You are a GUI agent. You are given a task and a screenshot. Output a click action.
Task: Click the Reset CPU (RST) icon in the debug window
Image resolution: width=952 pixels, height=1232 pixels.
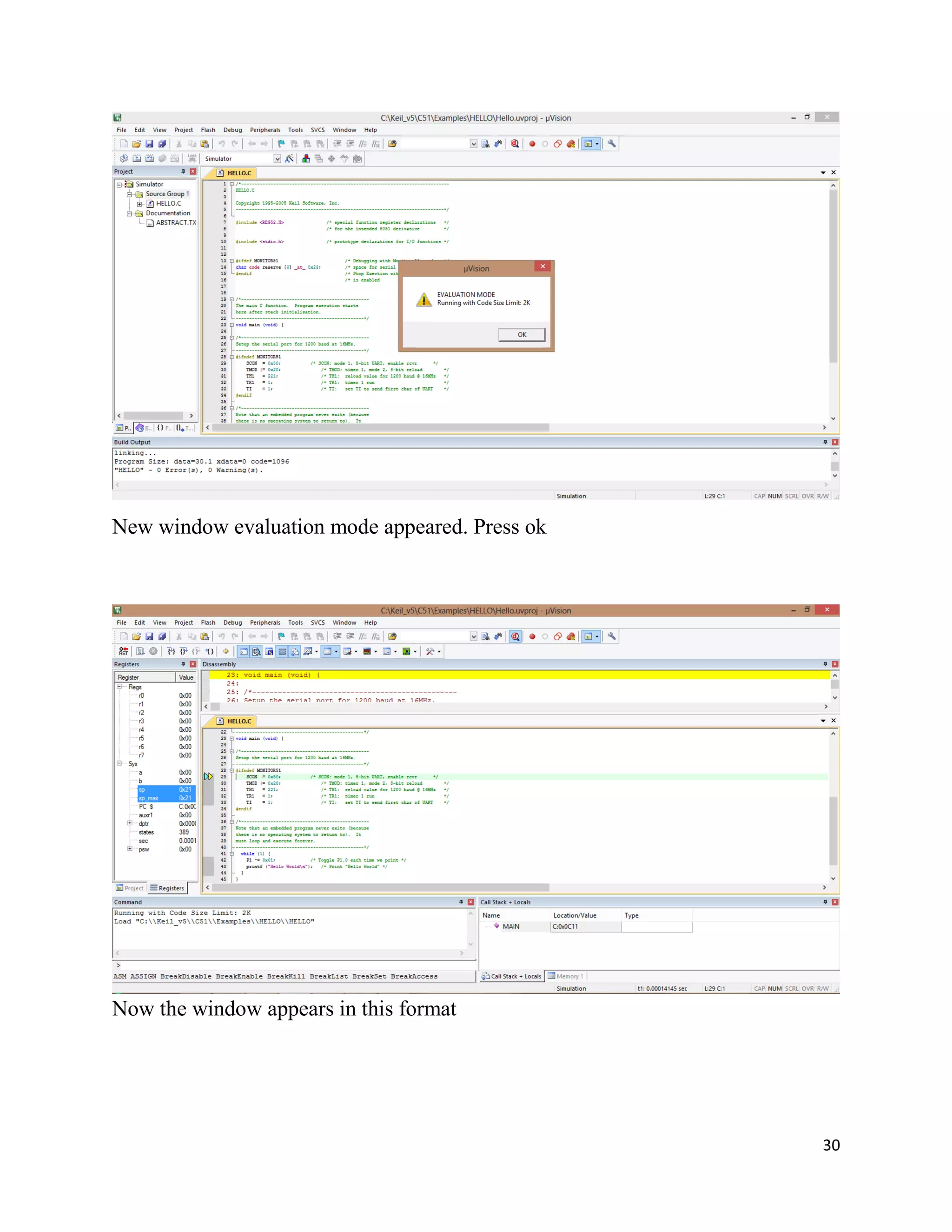point(124,651)
